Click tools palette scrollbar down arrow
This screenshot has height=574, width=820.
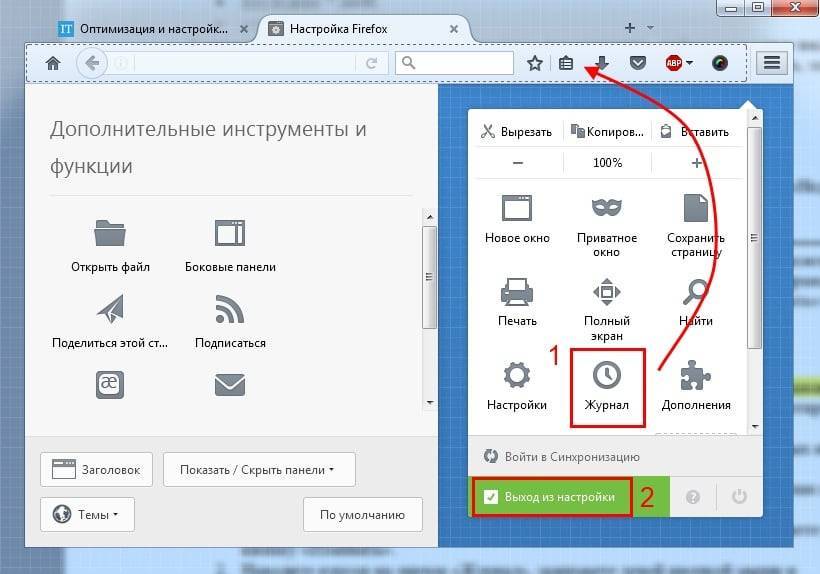pos(430,403)
